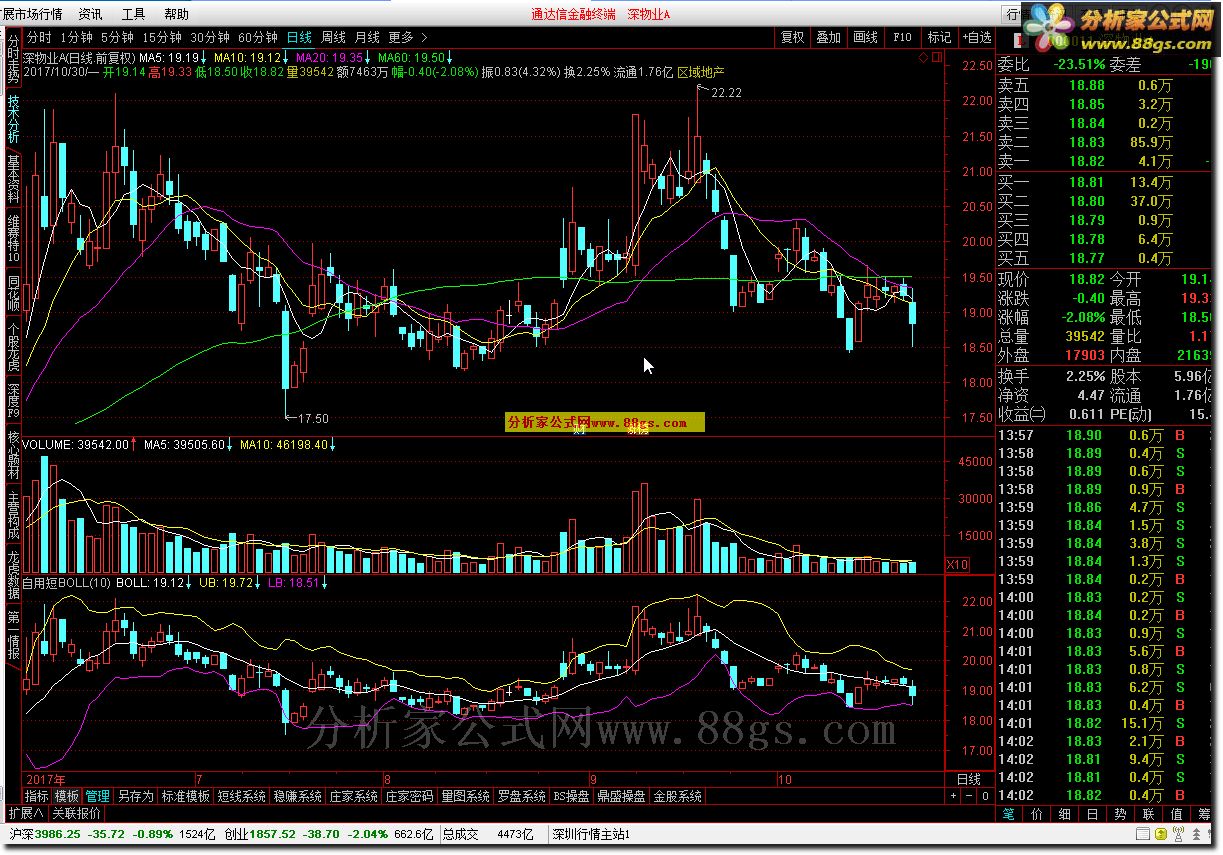This screenshot has height=855, width=1223.
Task: Select the 值 value tab
Action: (x=1177, y=814)
